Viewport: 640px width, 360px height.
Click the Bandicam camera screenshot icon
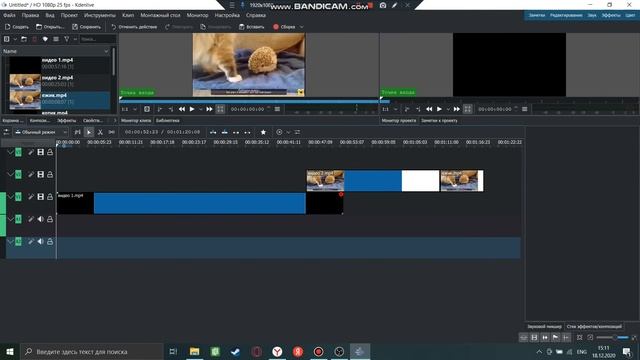pos(383,5)
